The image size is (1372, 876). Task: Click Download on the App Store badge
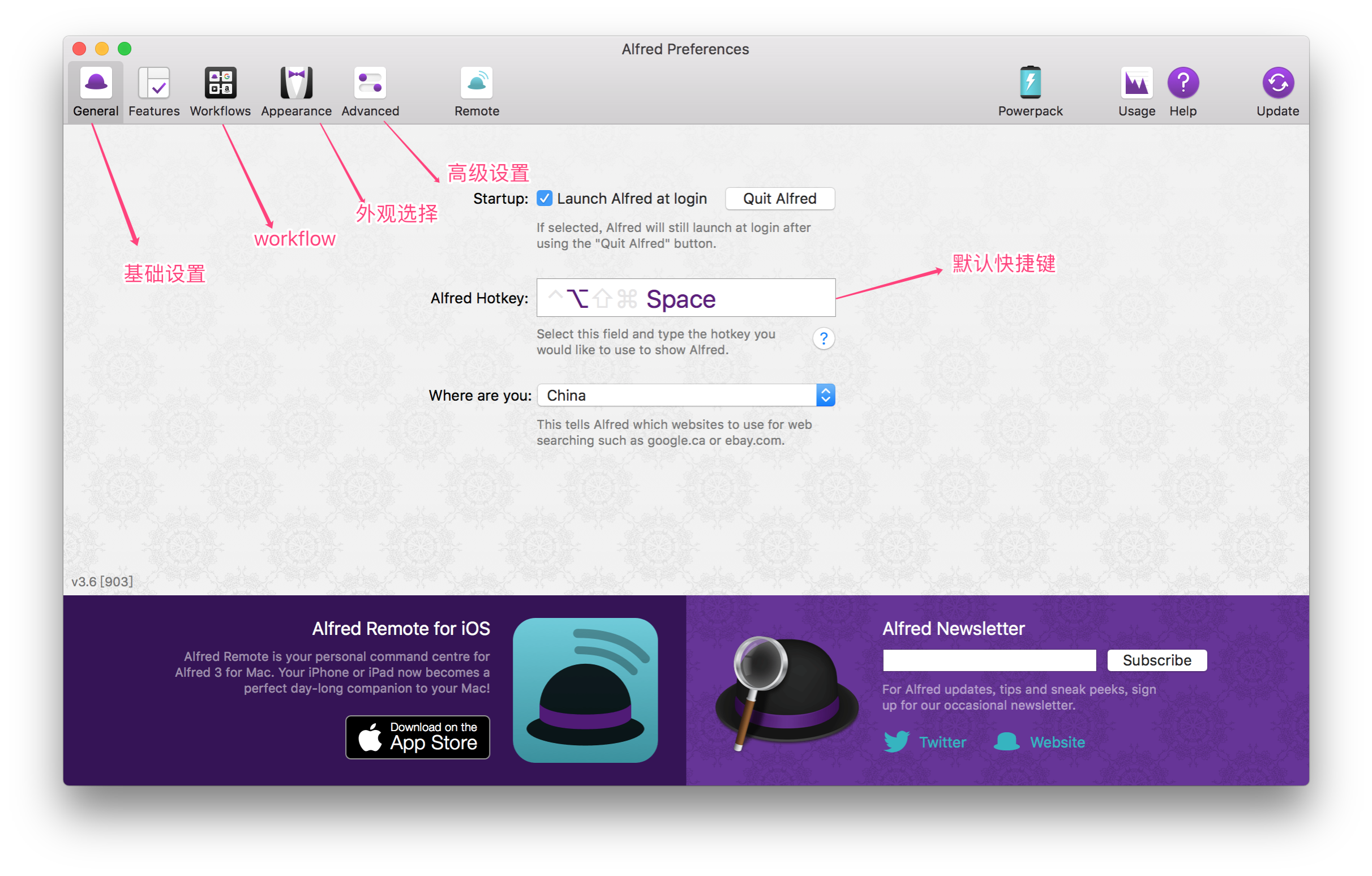418,737
